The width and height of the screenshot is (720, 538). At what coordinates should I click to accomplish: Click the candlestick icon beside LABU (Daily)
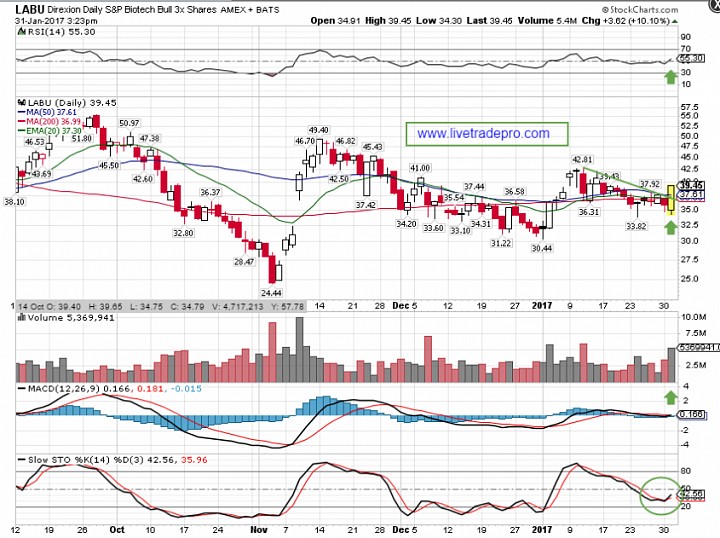pos(22,103)
